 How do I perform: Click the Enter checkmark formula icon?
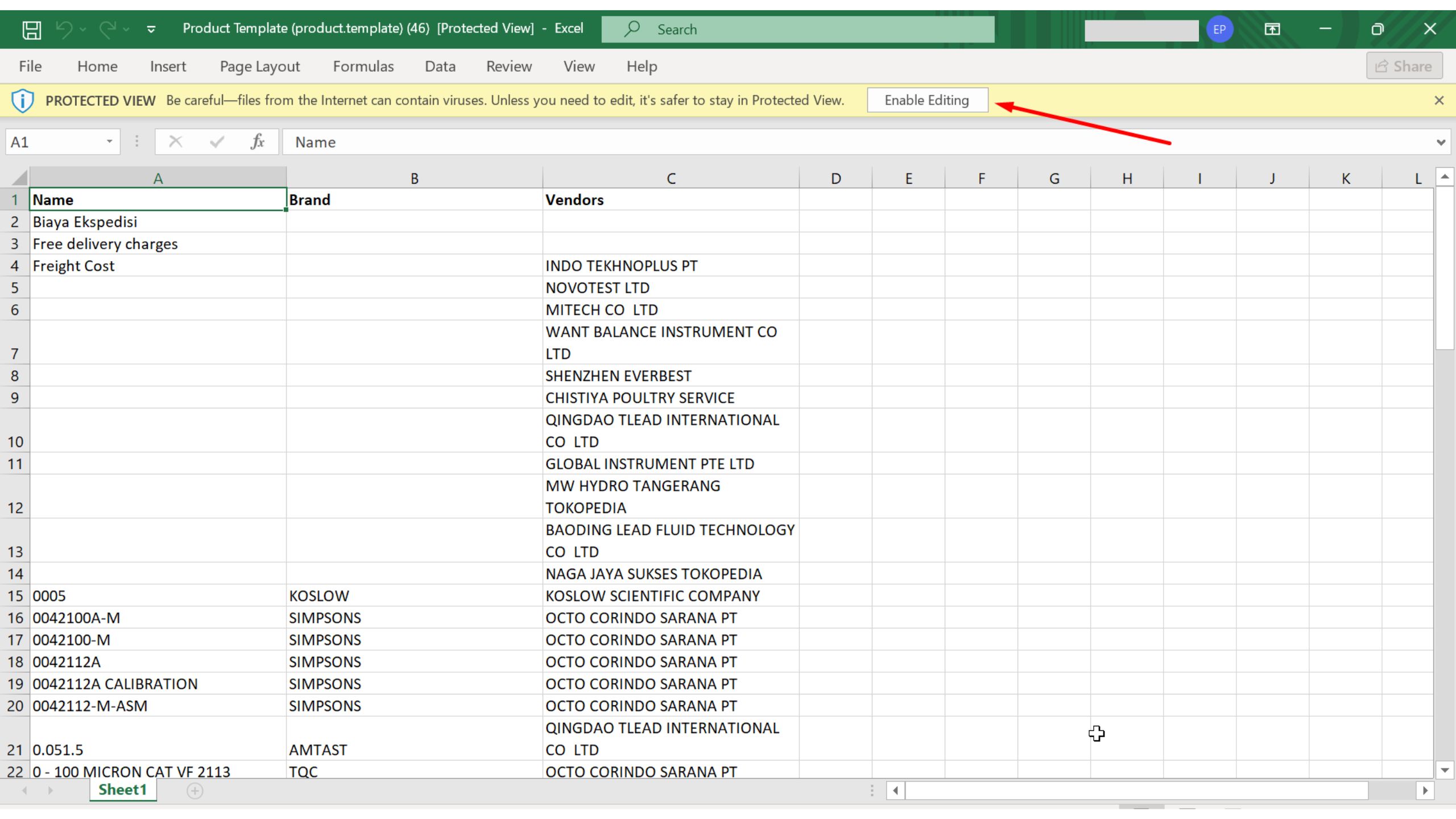pyautogui.click(x=217, y=142)
